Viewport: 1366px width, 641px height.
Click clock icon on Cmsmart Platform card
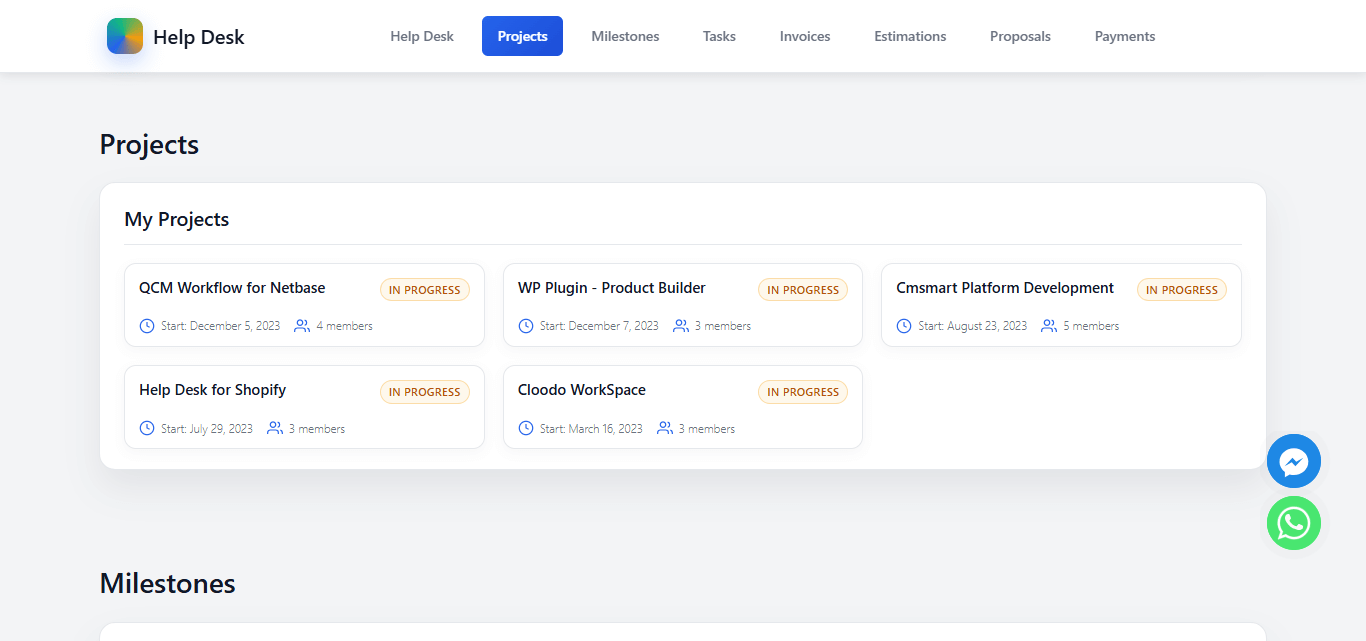click(904, 326)
